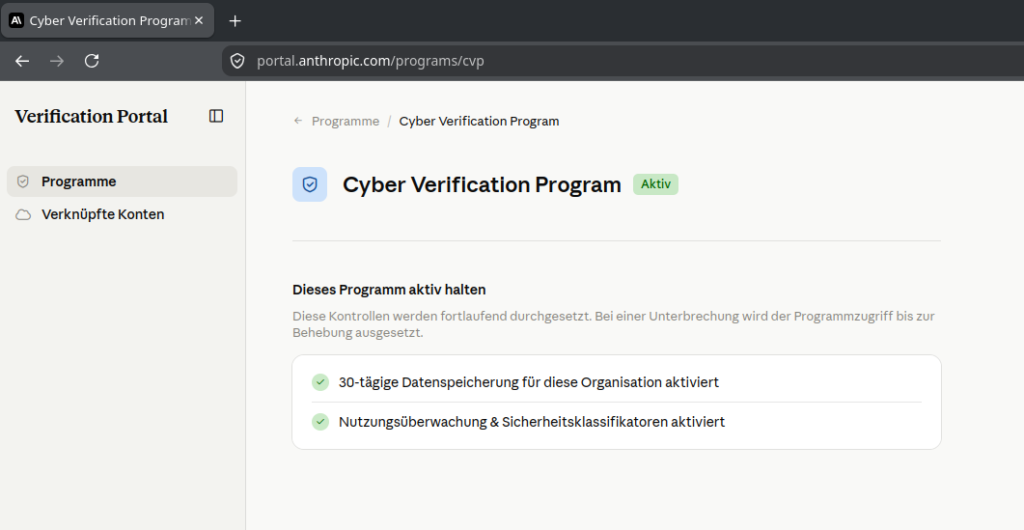
Task: Open a new browser tab
Action: [x=235, y=21]
